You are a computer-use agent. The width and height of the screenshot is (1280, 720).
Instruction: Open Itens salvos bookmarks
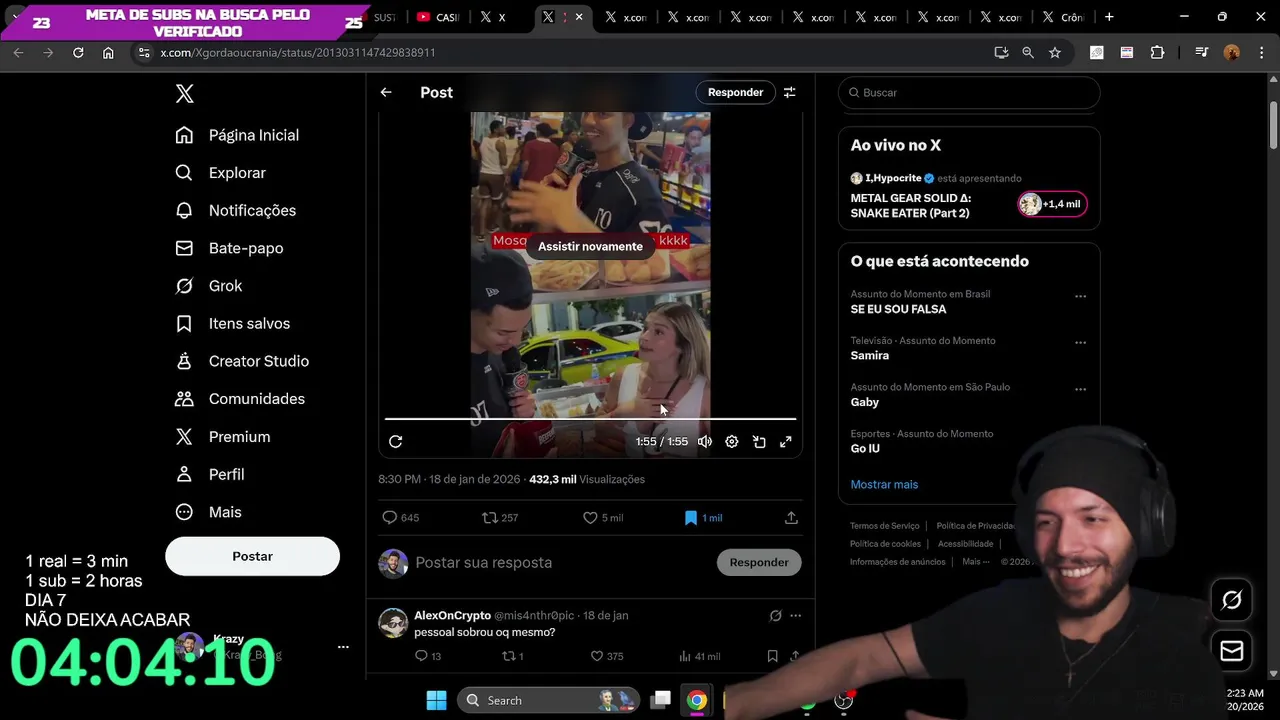click(x=233, y=323)
